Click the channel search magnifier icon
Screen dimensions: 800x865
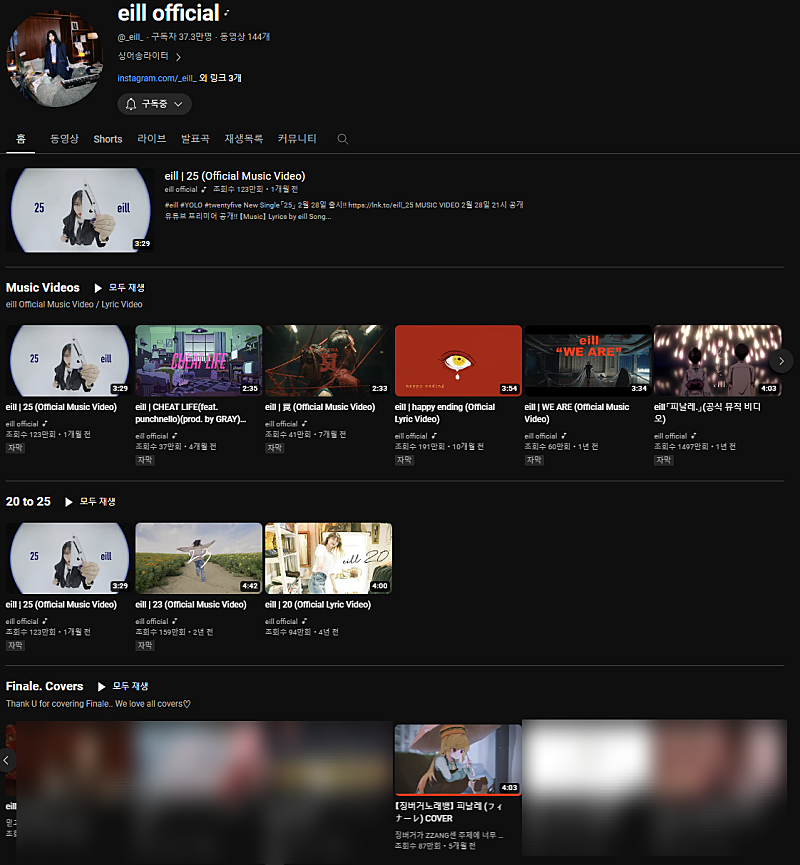(x=343, y=139)
